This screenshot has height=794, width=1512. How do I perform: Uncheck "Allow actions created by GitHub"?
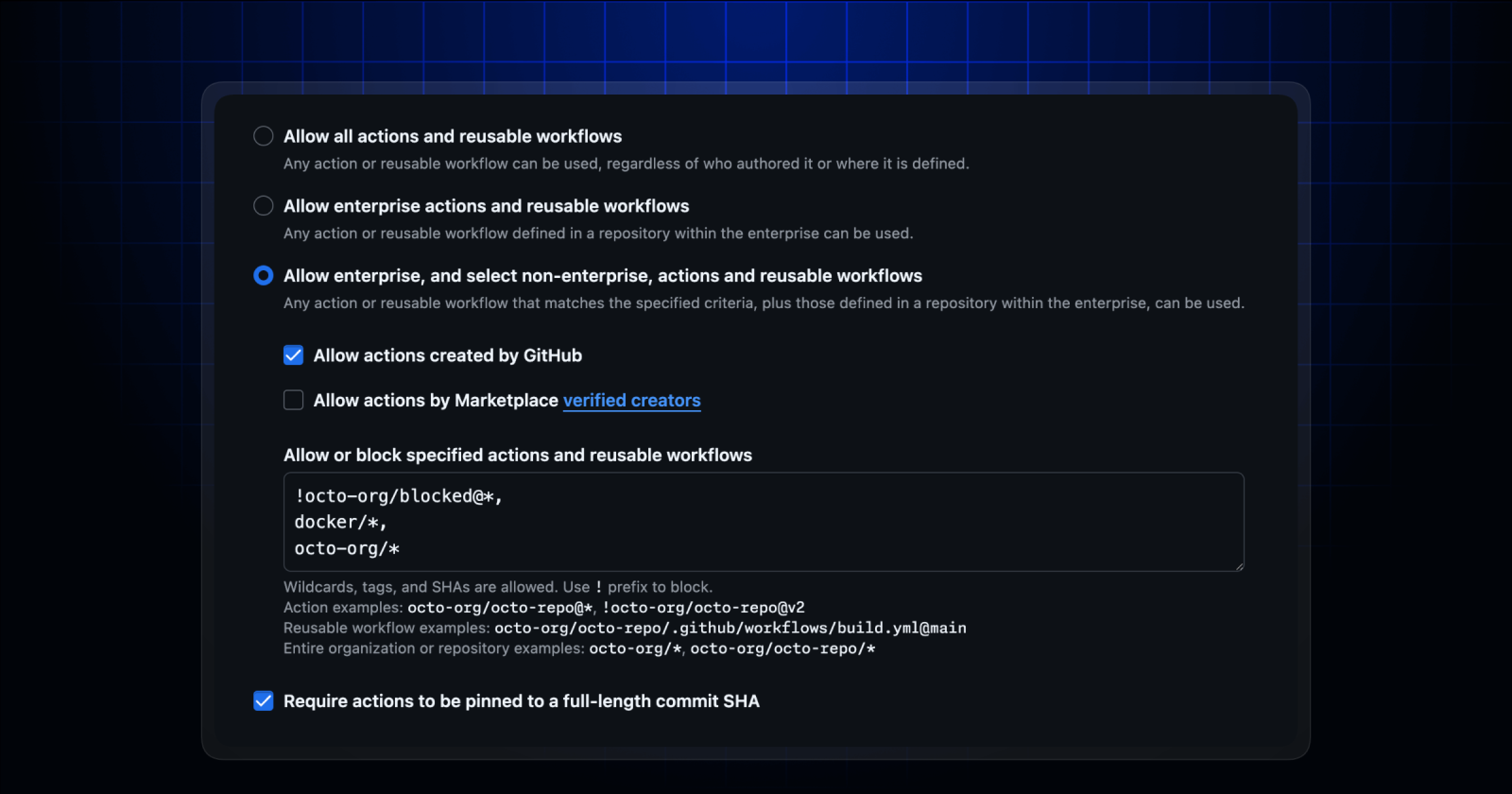tap(293, 354)
